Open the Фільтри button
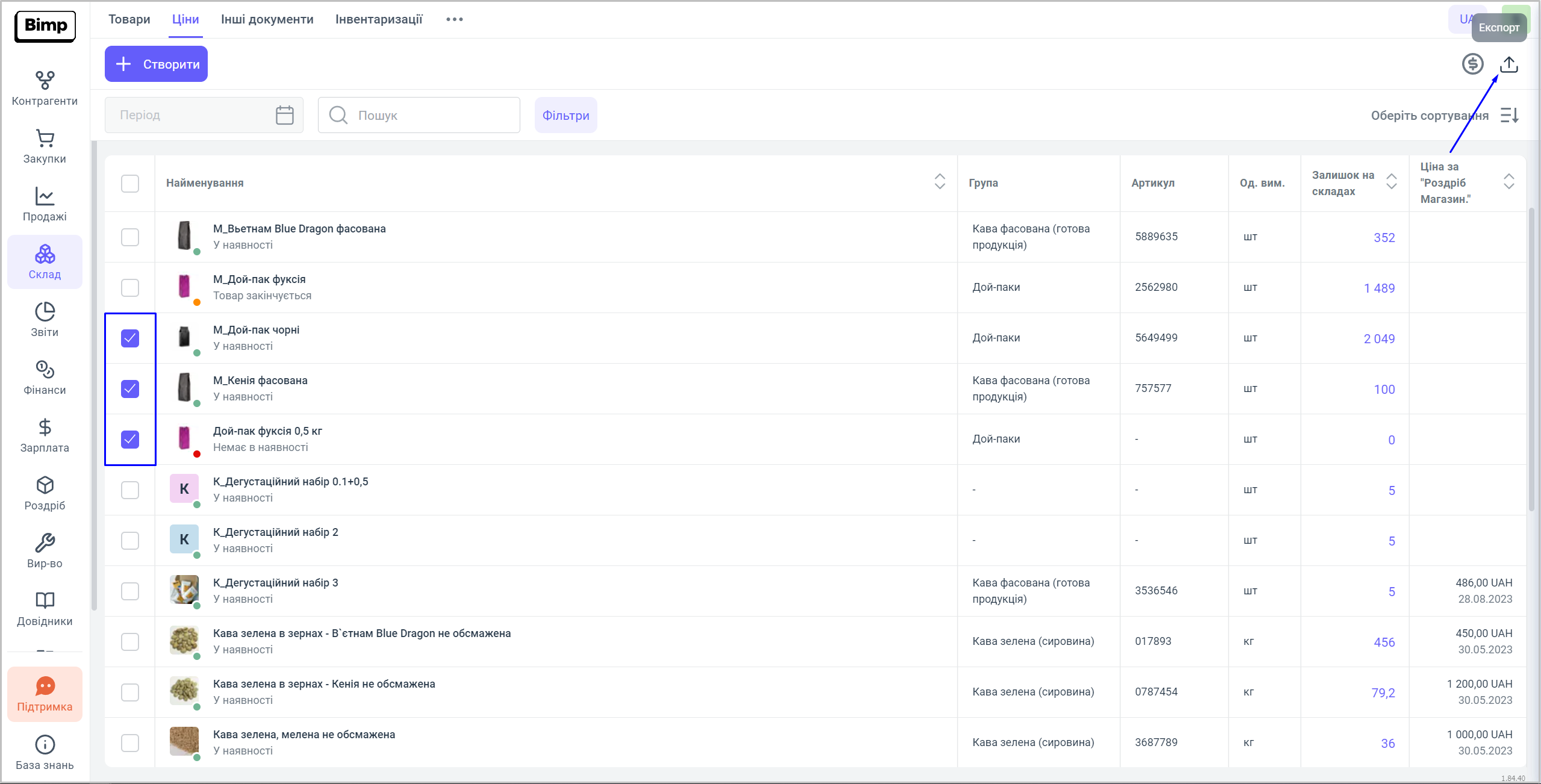 point(565,116)
